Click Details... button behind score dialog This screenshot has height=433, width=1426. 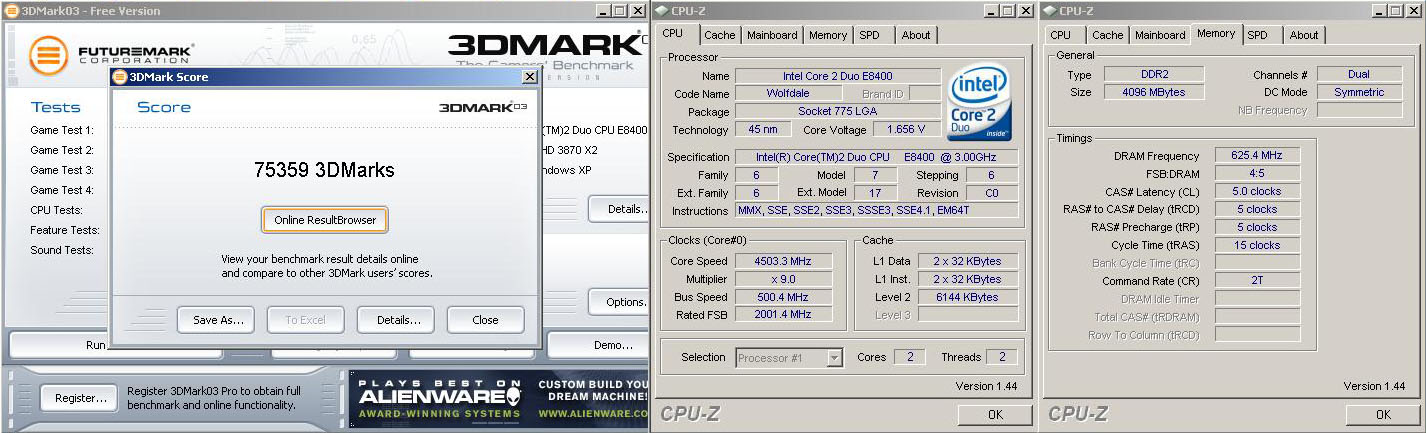pyautogui.click(x=619, y=209)
